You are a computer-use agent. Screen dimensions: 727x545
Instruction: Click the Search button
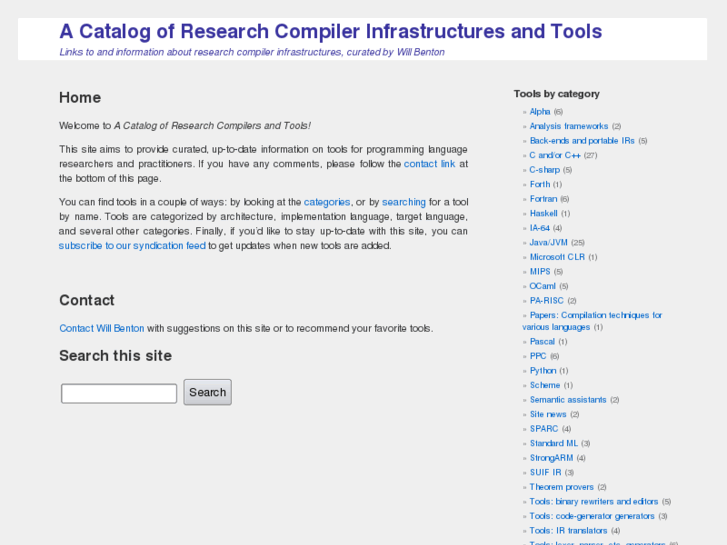(207, 392)
